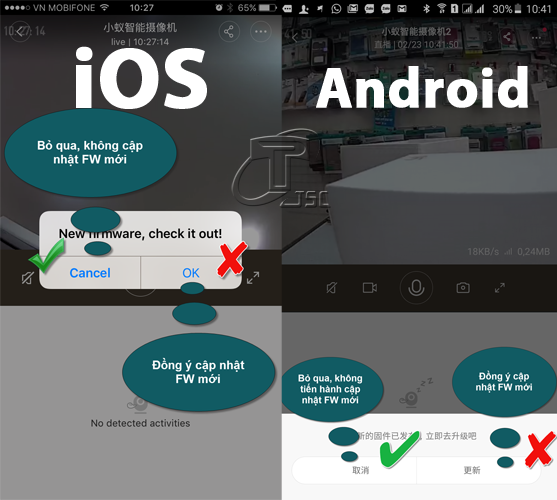Tap the Android live camera preview
This screenshot has width=557, height=500.
pos(419,141)
